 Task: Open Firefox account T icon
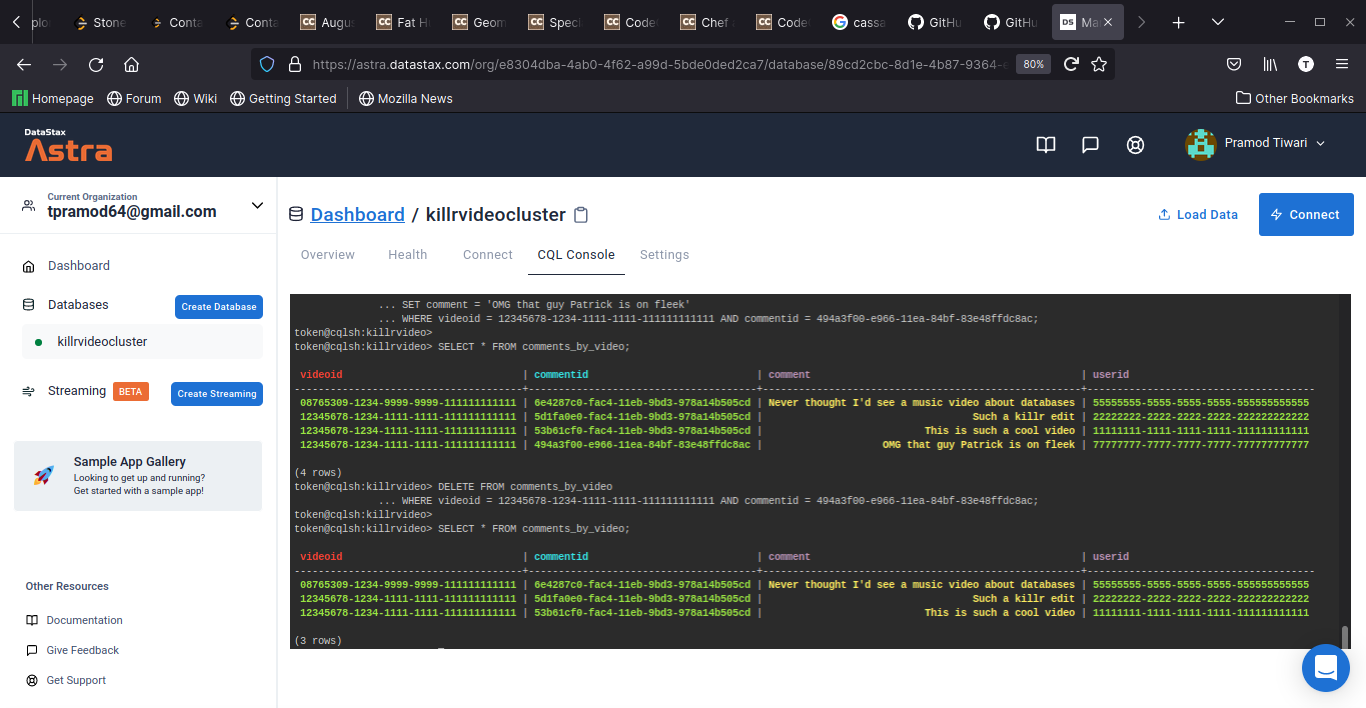click(x=1306, y=64)
